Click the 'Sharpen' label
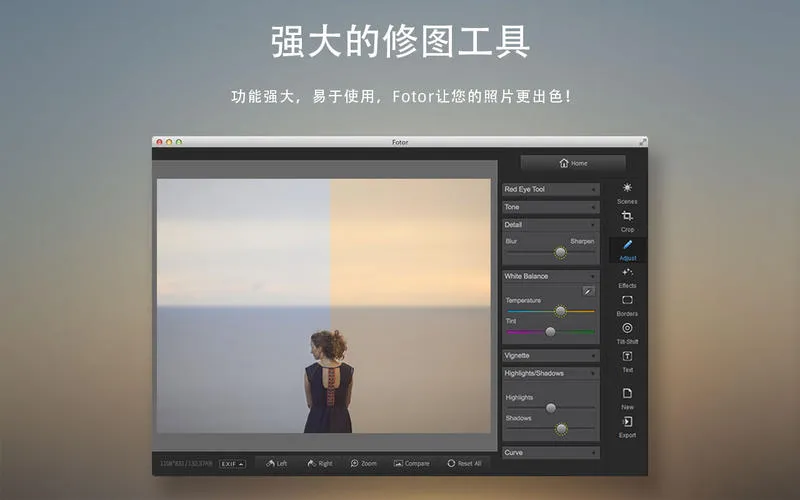Viewport: 800px width, 500px height. (582, 241)
